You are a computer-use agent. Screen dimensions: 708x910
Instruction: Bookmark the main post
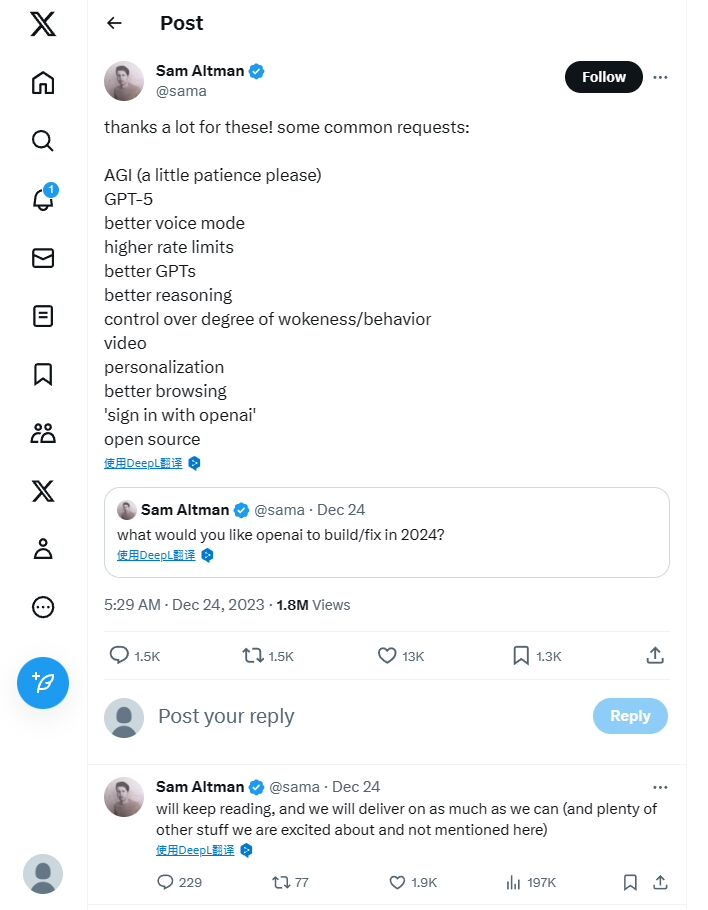click(x=521, y=655)
